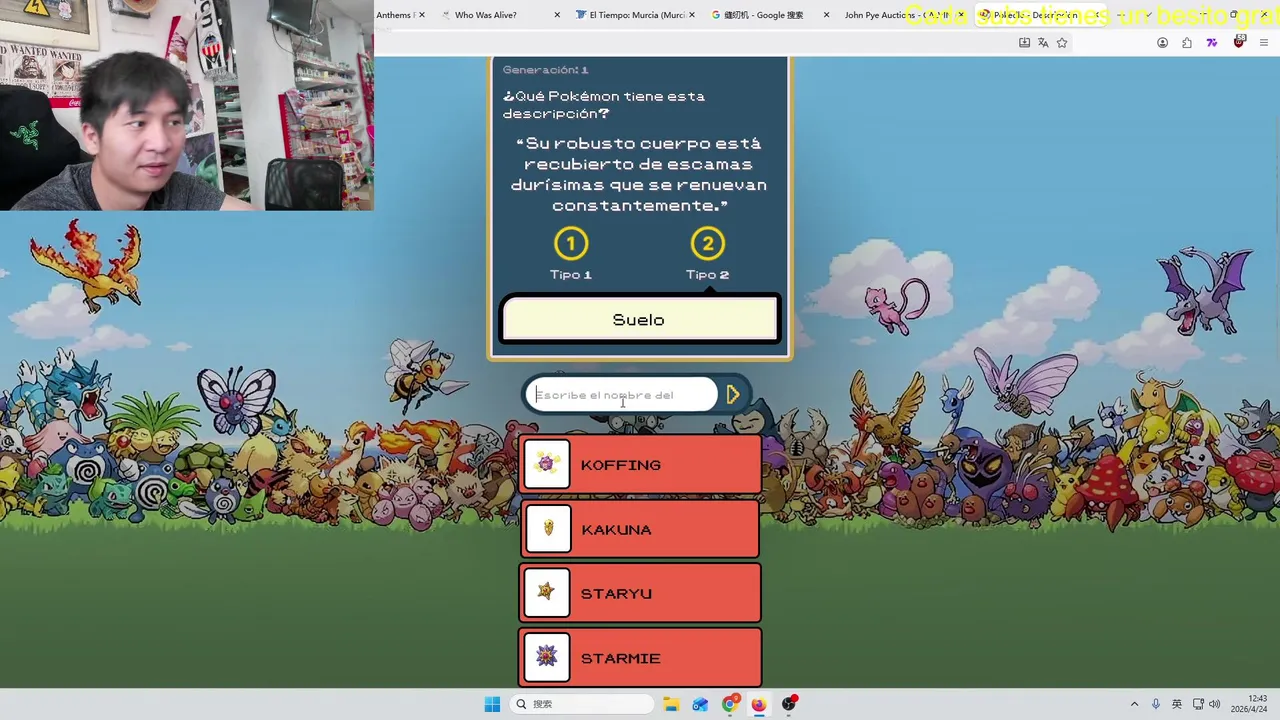Open the browser hamburger menu
This screenshot has width=1280, height=720.
pyautogui.click(x=1264, y=43)
